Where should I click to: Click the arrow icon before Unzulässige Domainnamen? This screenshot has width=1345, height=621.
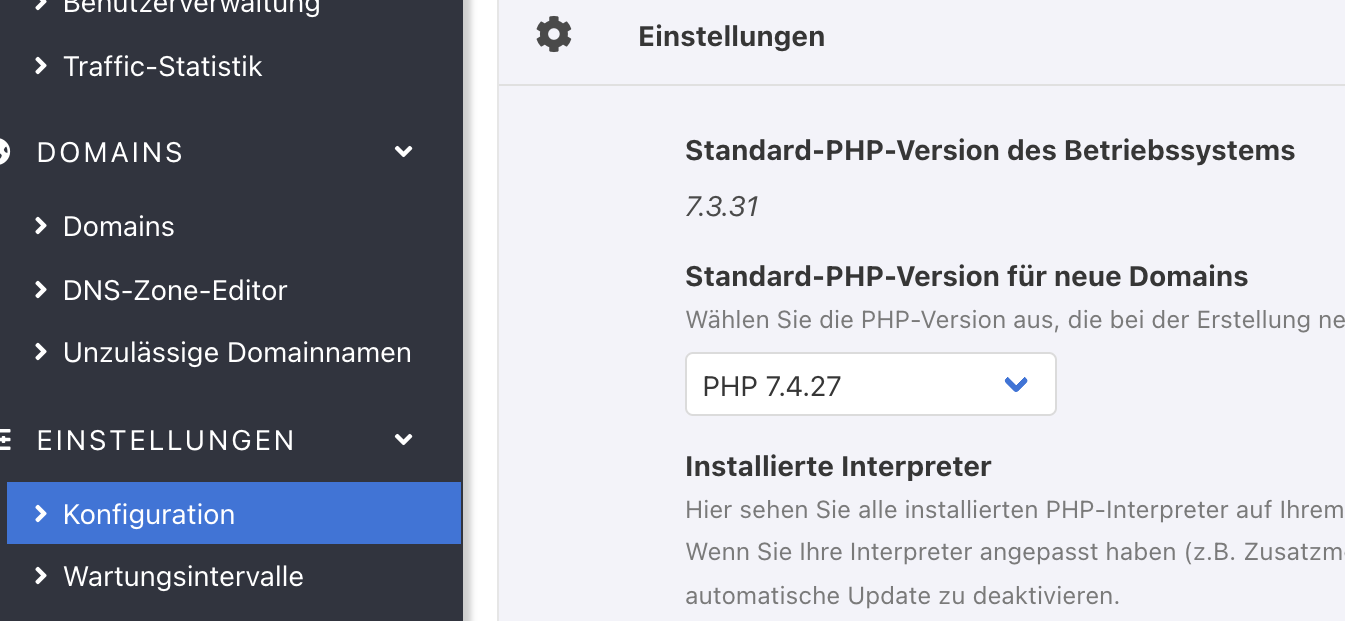click(x=41, y=352)
